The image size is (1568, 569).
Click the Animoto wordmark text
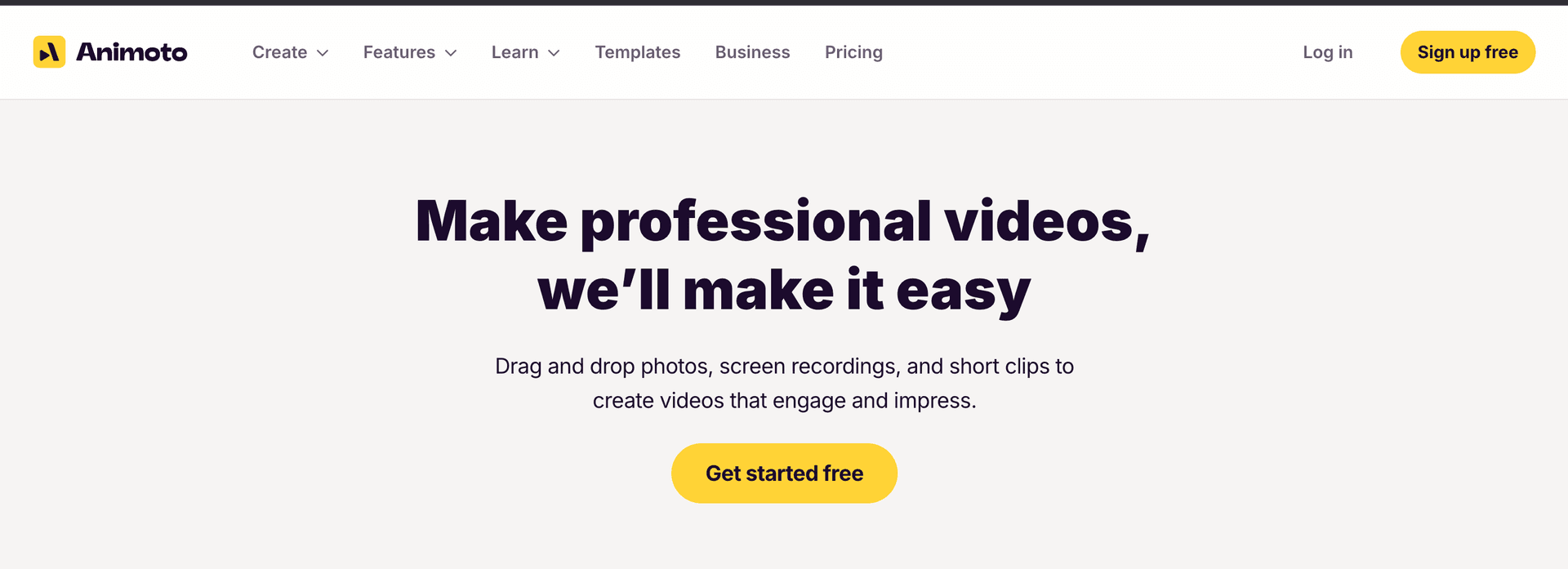(x=131, y=52)
